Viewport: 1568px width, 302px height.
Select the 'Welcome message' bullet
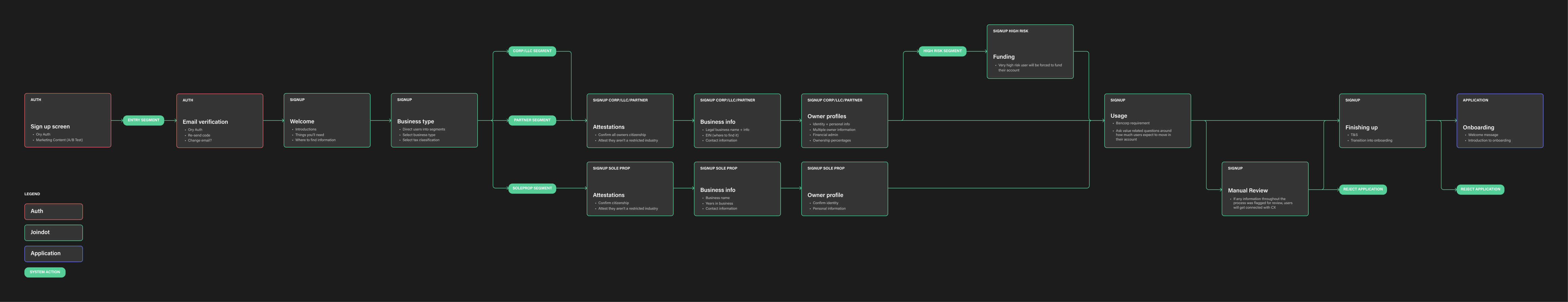click(x=1483, y=135)
